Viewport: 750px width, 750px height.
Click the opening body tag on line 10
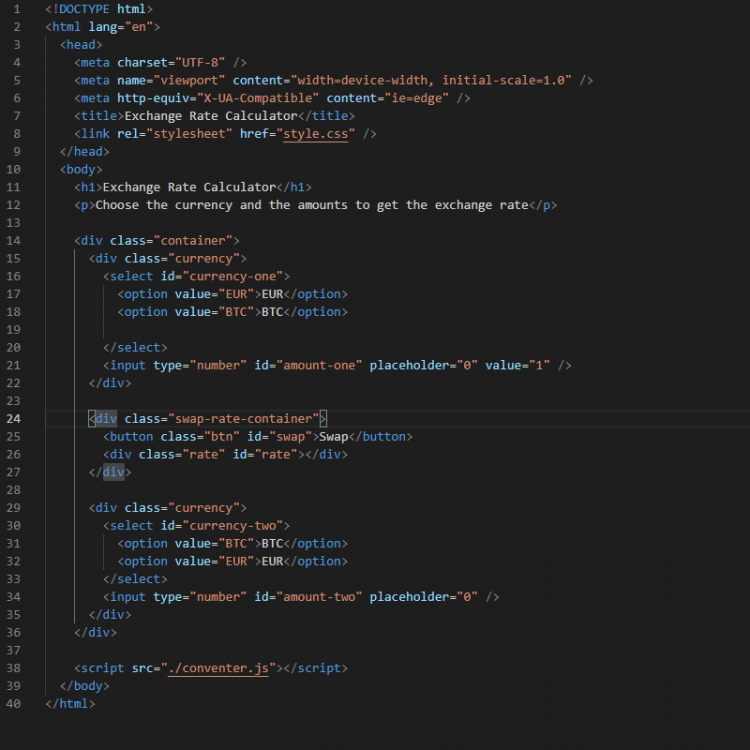(x=81, y=169)
